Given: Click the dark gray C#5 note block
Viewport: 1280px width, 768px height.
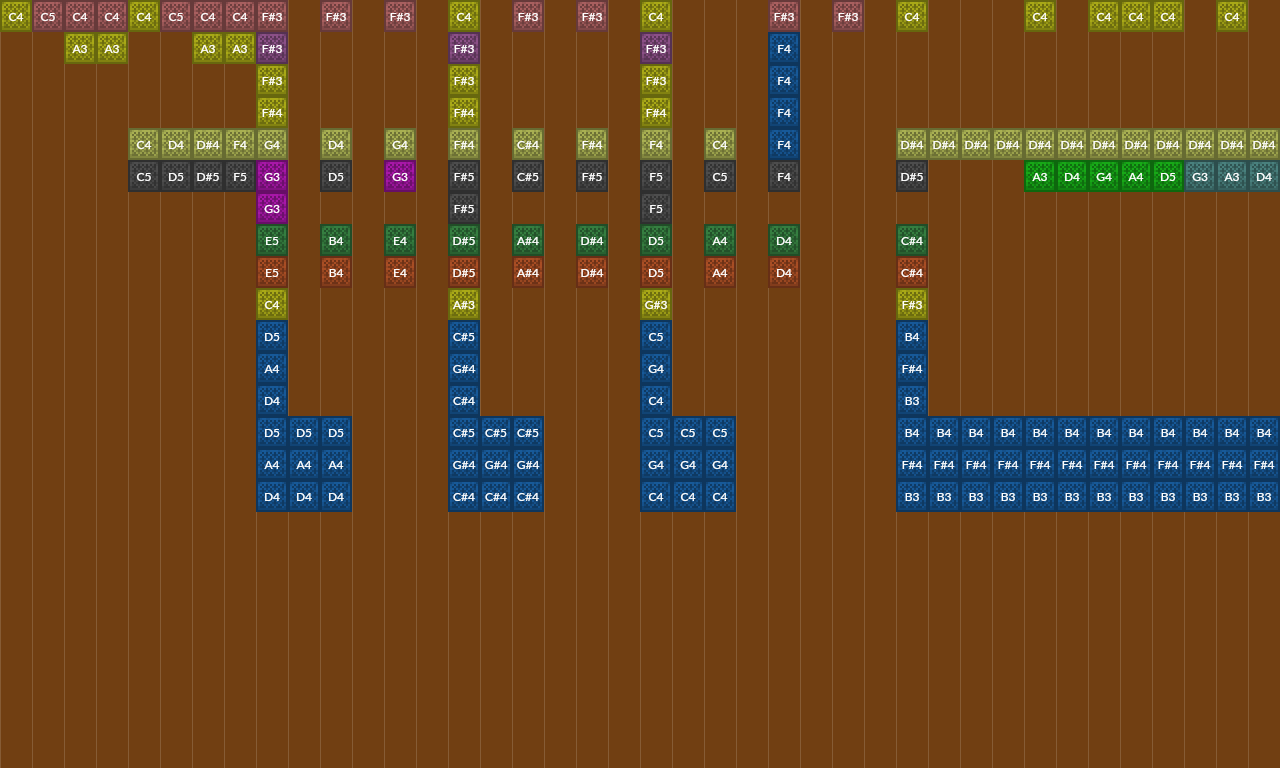Looking at the screenshot, I should [x=528, y=177].
